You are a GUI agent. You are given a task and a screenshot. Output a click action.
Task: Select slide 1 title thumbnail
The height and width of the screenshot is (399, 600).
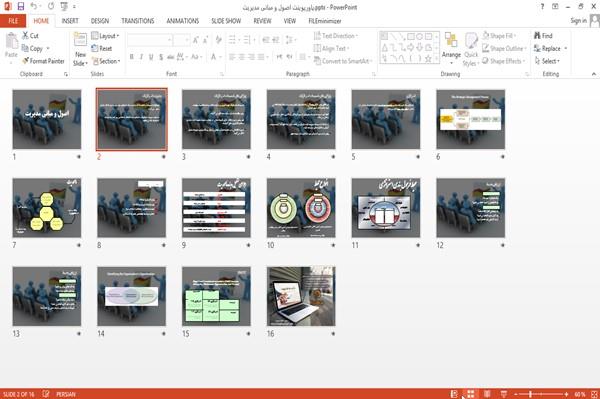47,119
